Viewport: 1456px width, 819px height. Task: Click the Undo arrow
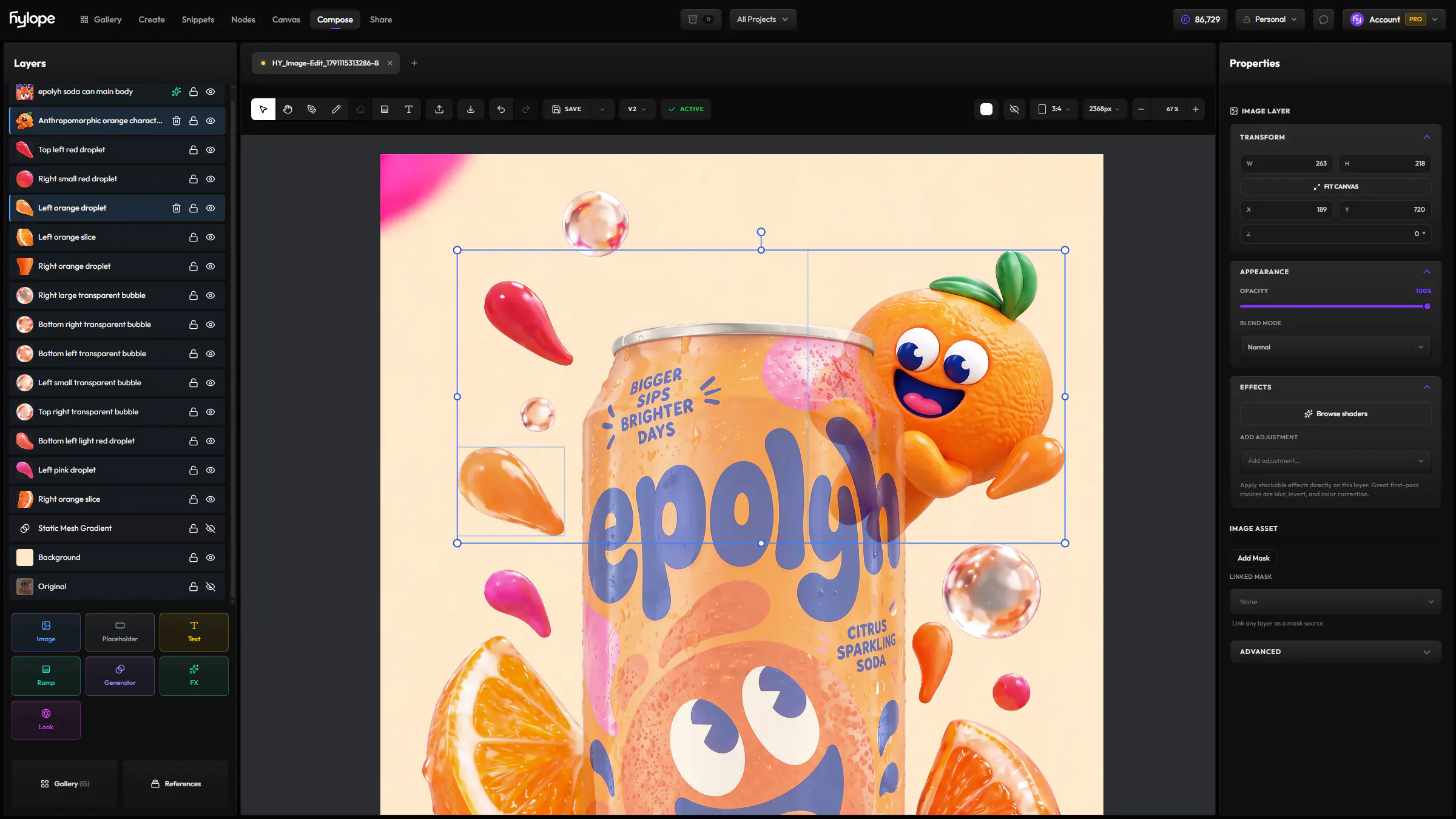pos(501,109)
